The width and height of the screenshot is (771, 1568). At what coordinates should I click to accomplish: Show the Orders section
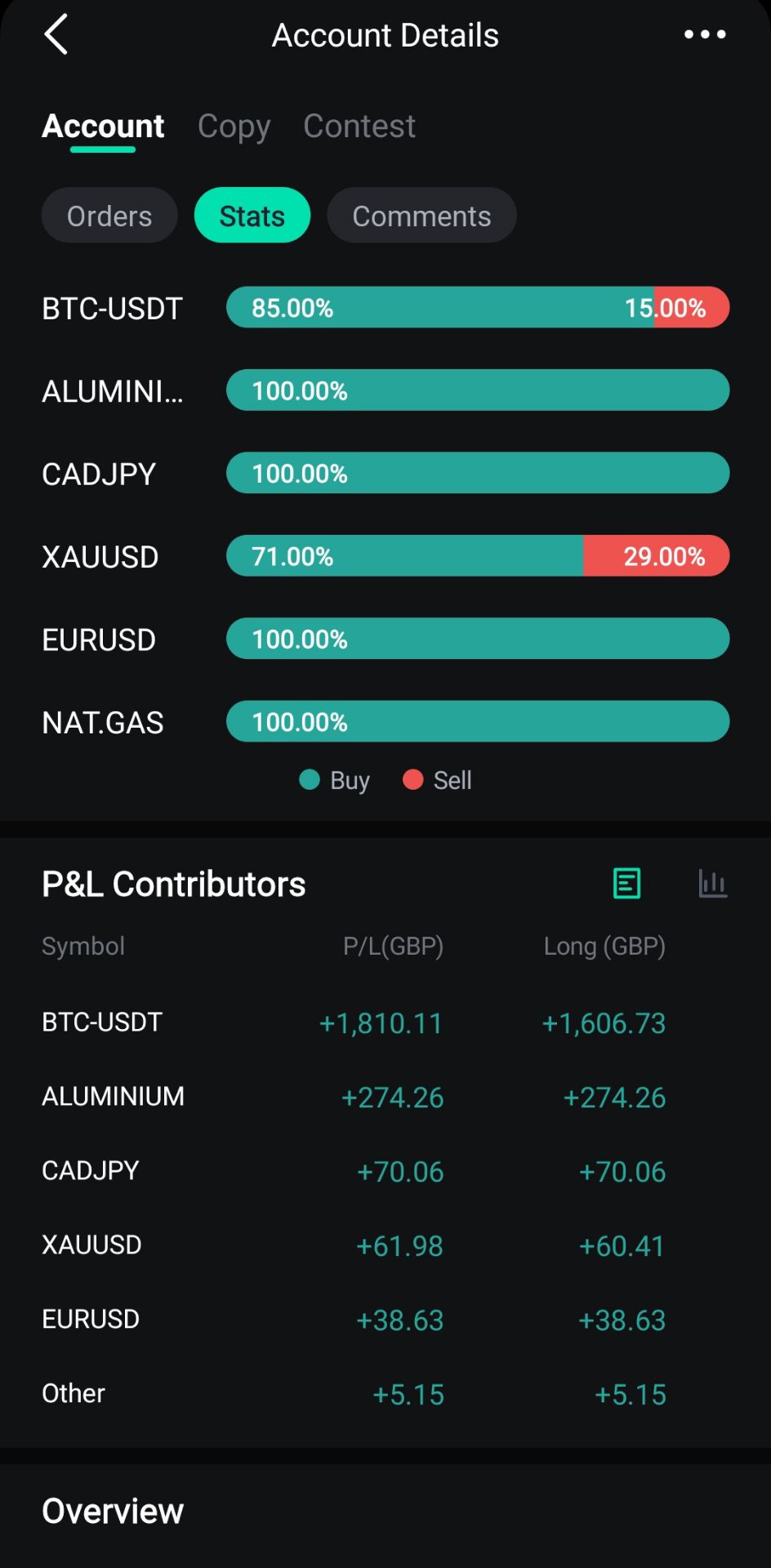[x=109, y=216]
